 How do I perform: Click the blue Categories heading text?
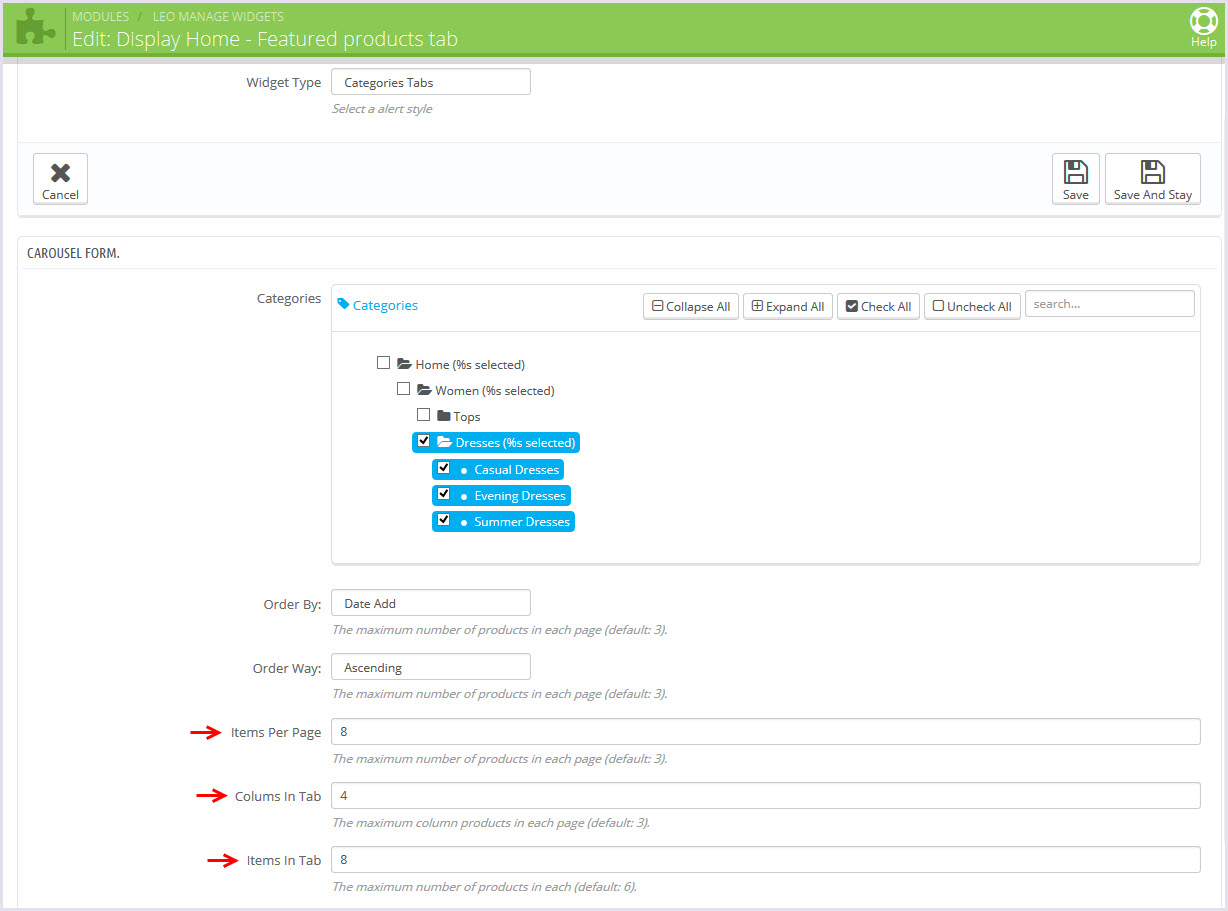[385, 306]
